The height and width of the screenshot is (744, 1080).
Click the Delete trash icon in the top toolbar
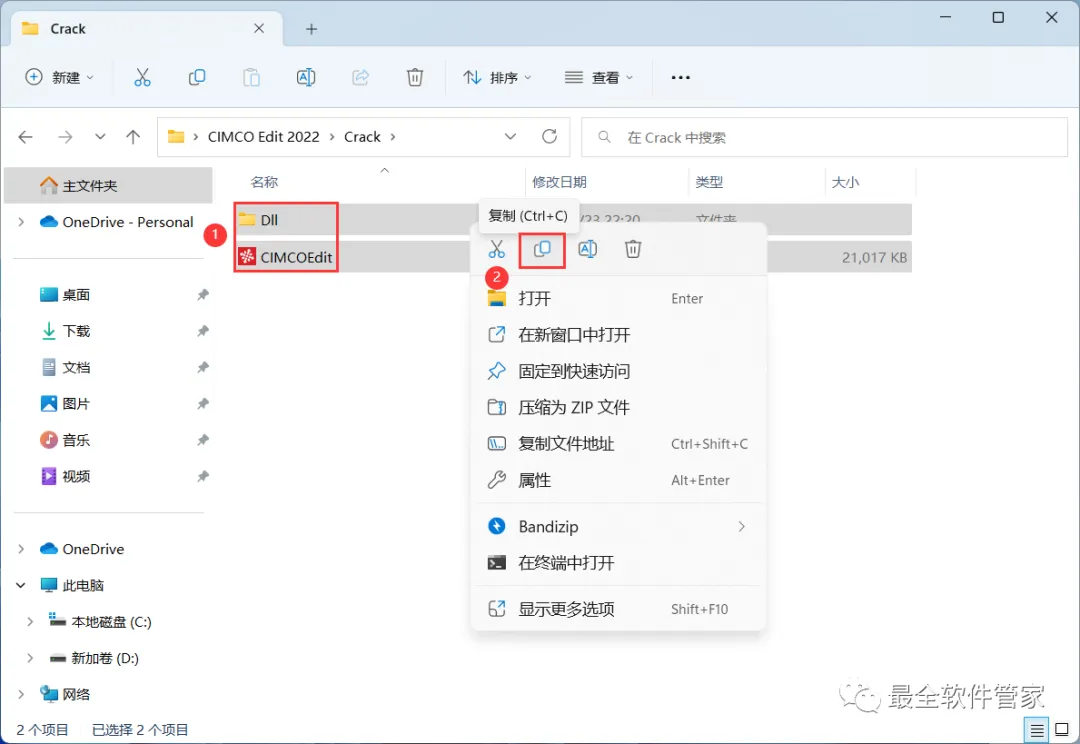point(415,77)
